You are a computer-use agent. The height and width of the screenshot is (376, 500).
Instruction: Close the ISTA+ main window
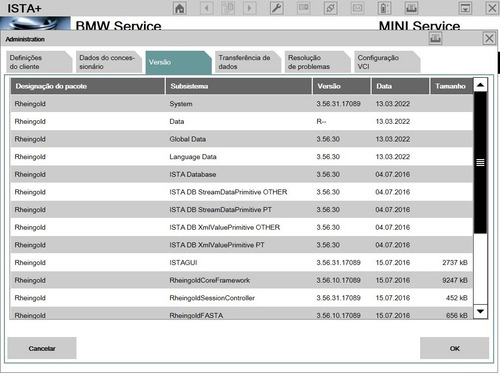pos(492,8)
